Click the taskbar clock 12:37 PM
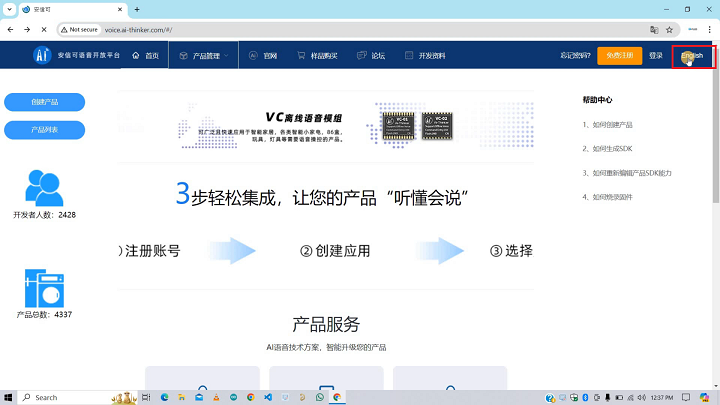Image resolution: width=720 pixels, height=405 pixels. 662,398
